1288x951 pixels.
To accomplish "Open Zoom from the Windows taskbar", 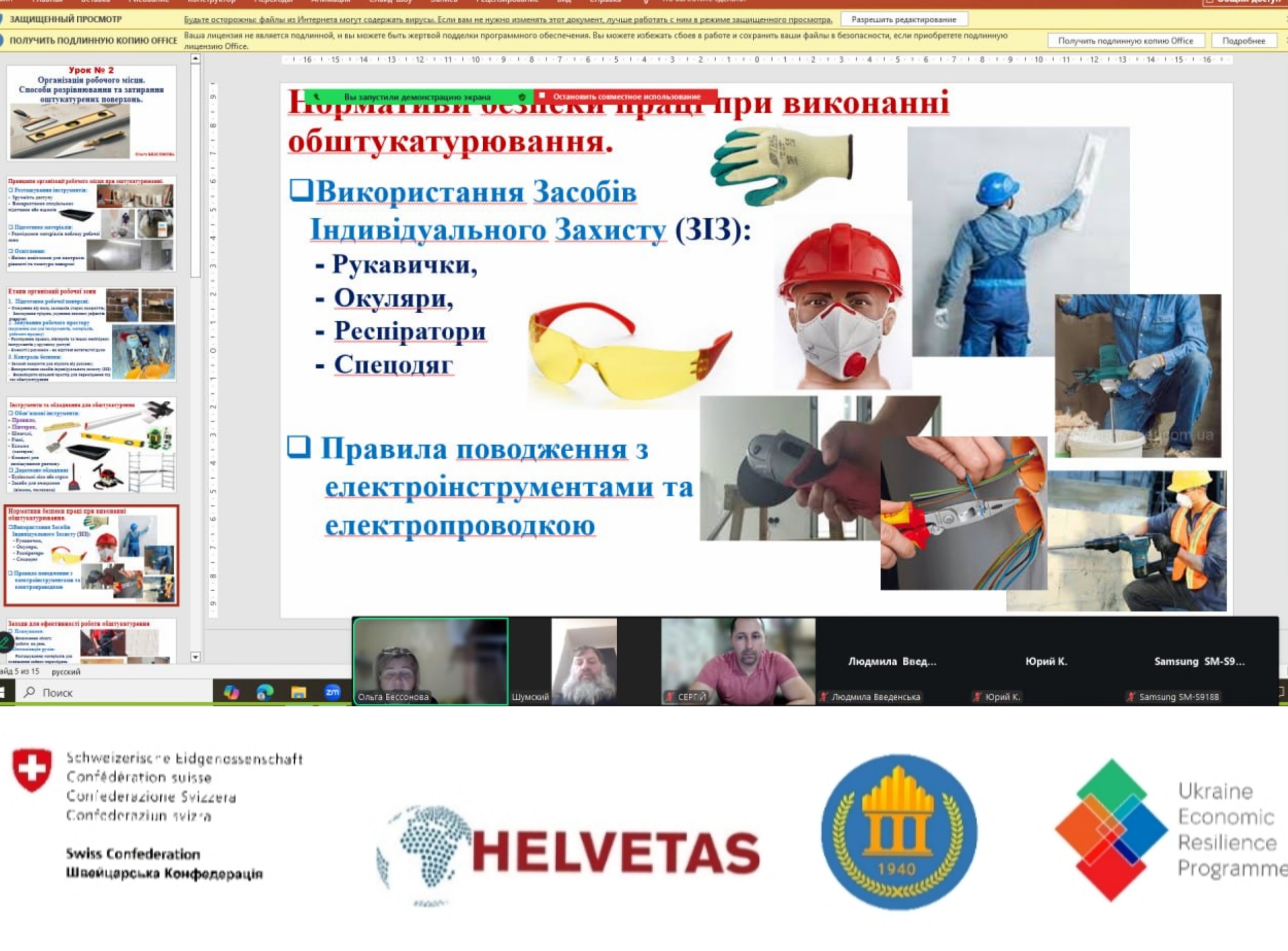I will tap(332, 692).
